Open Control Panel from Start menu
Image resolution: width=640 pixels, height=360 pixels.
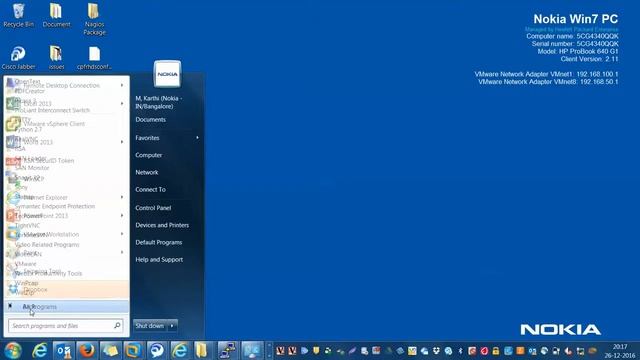(153, 208)
